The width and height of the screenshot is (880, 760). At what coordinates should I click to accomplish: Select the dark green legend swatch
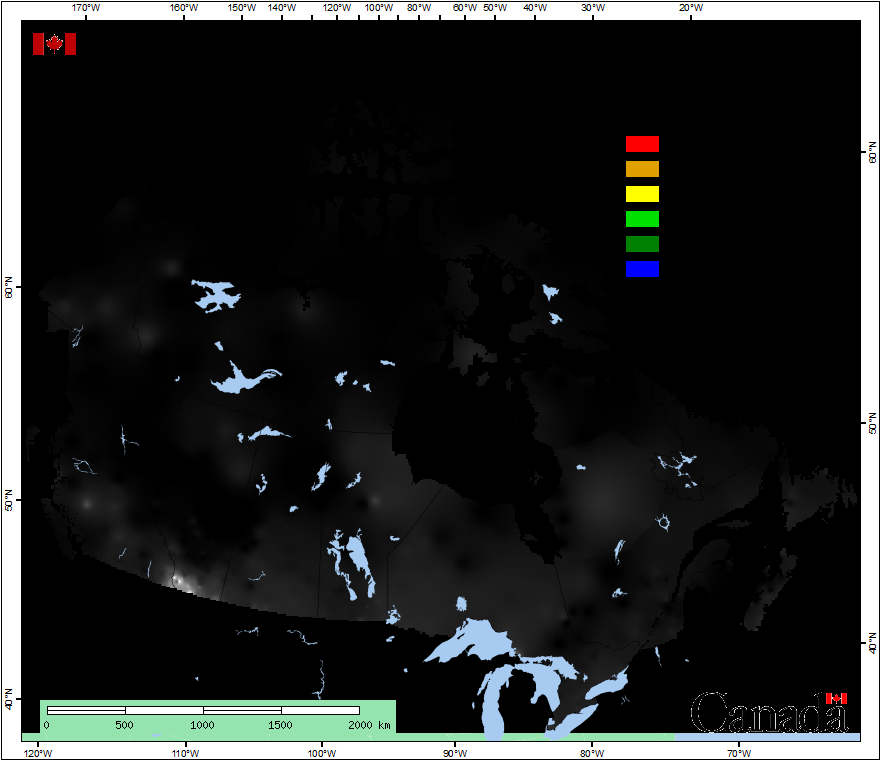[x=642, y=244]
